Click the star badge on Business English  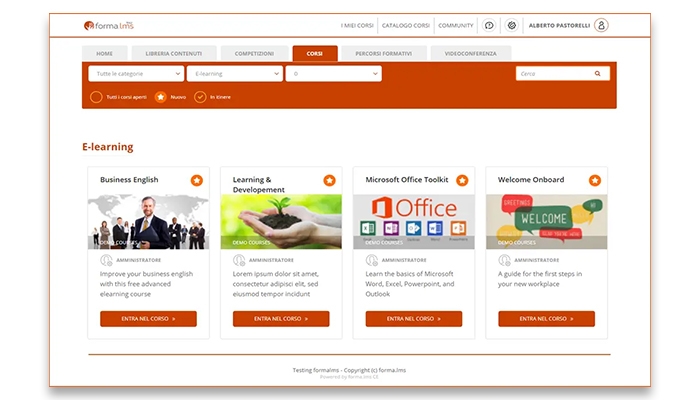tap(197, 180)
